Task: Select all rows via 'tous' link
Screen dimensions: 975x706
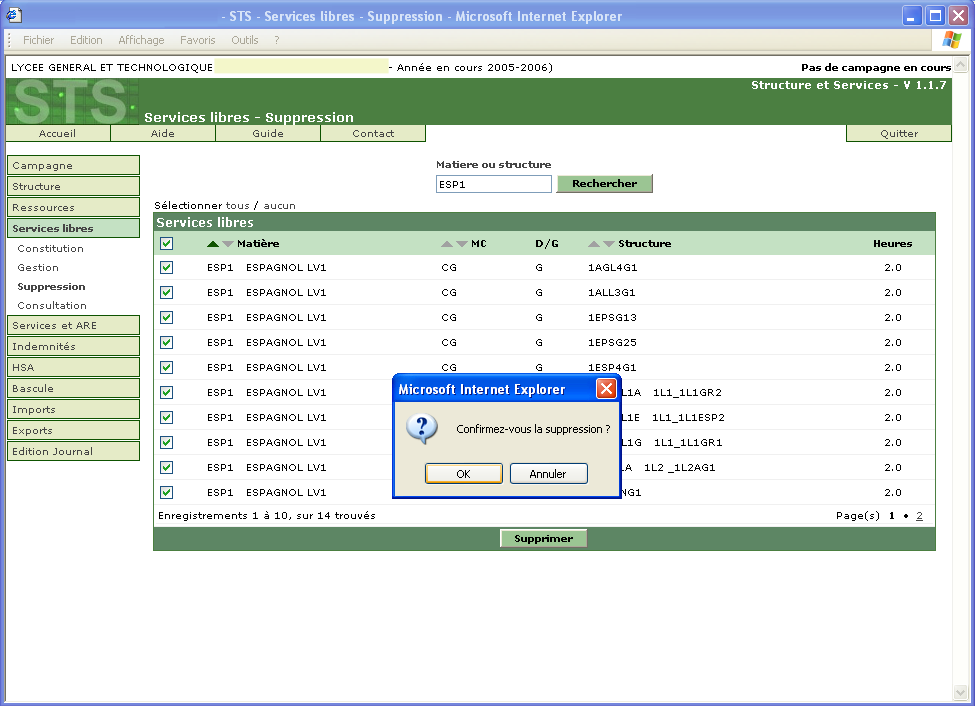Action: [238, 205]
